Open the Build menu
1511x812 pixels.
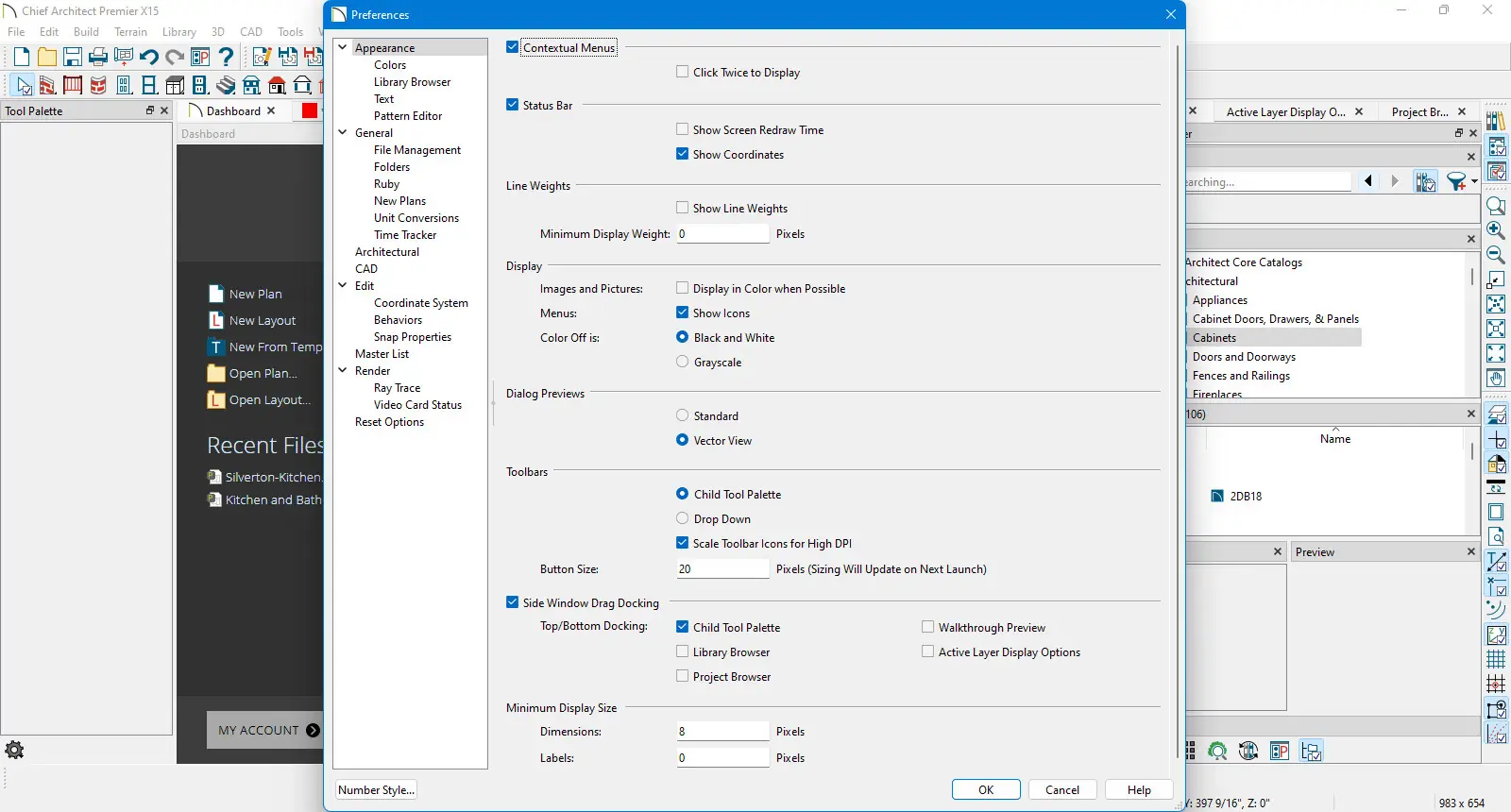[86, 31]
